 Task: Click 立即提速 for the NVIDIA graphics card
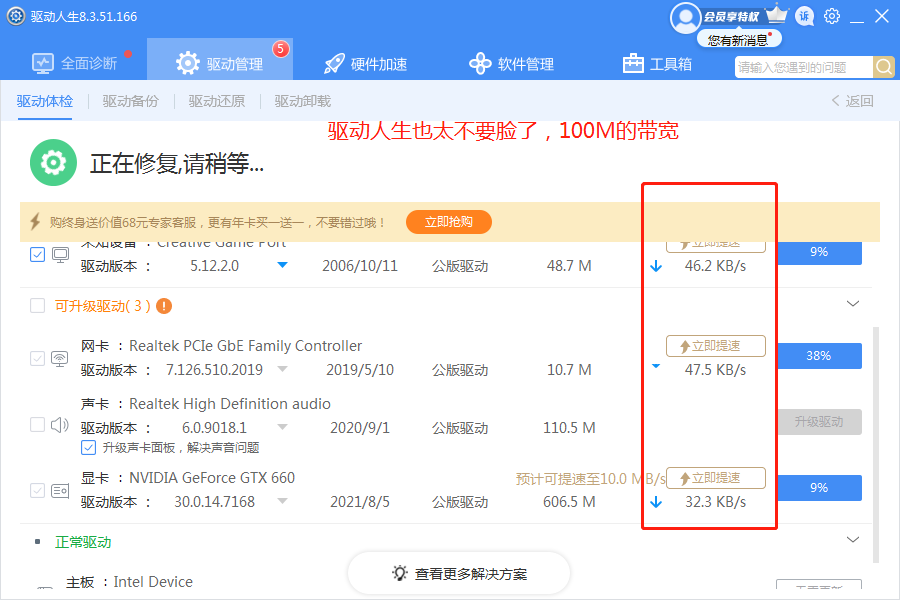tap(716, 478)
